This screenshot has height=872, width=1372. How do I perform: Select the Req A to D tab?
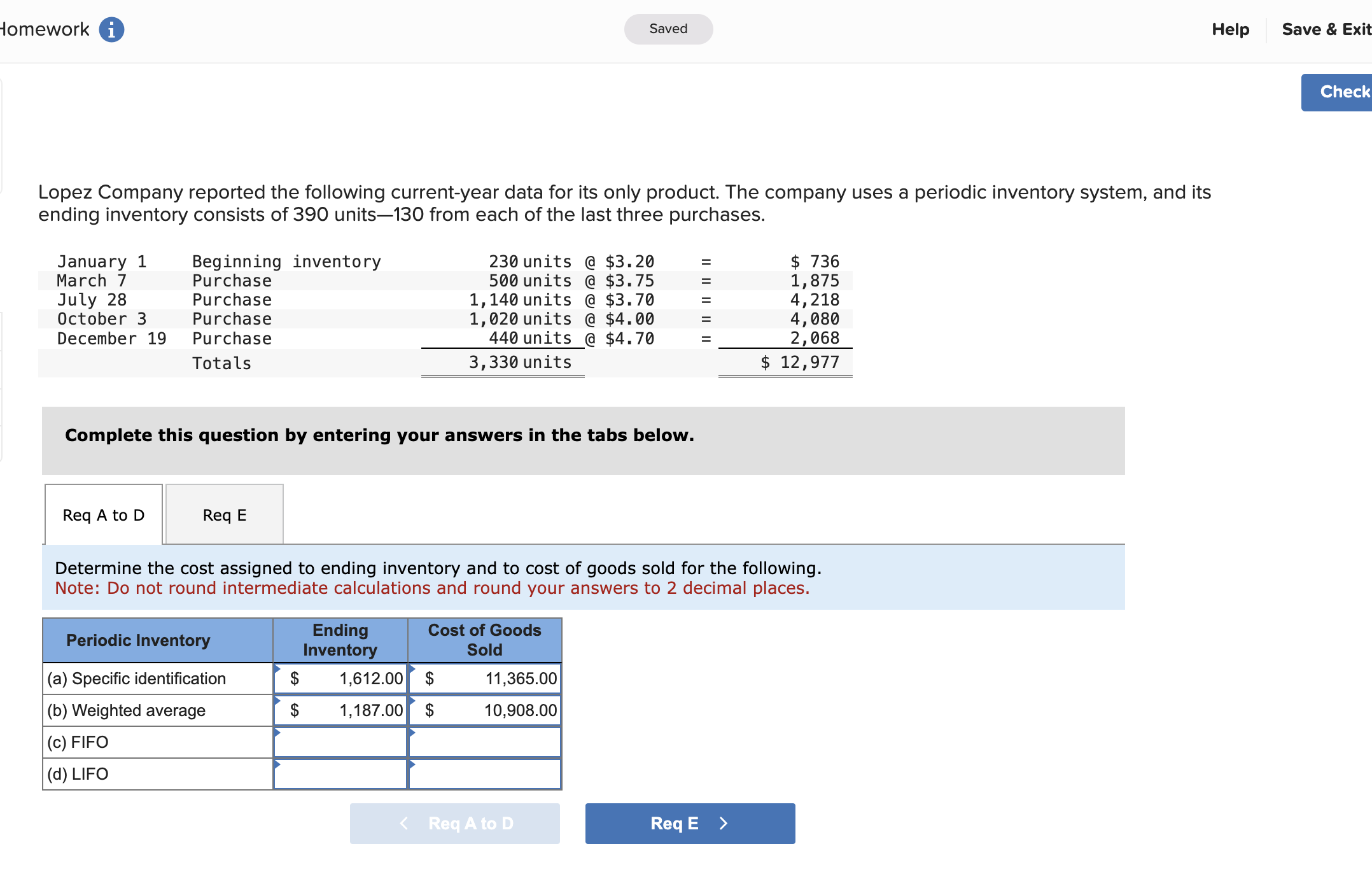tap(104, 515)
